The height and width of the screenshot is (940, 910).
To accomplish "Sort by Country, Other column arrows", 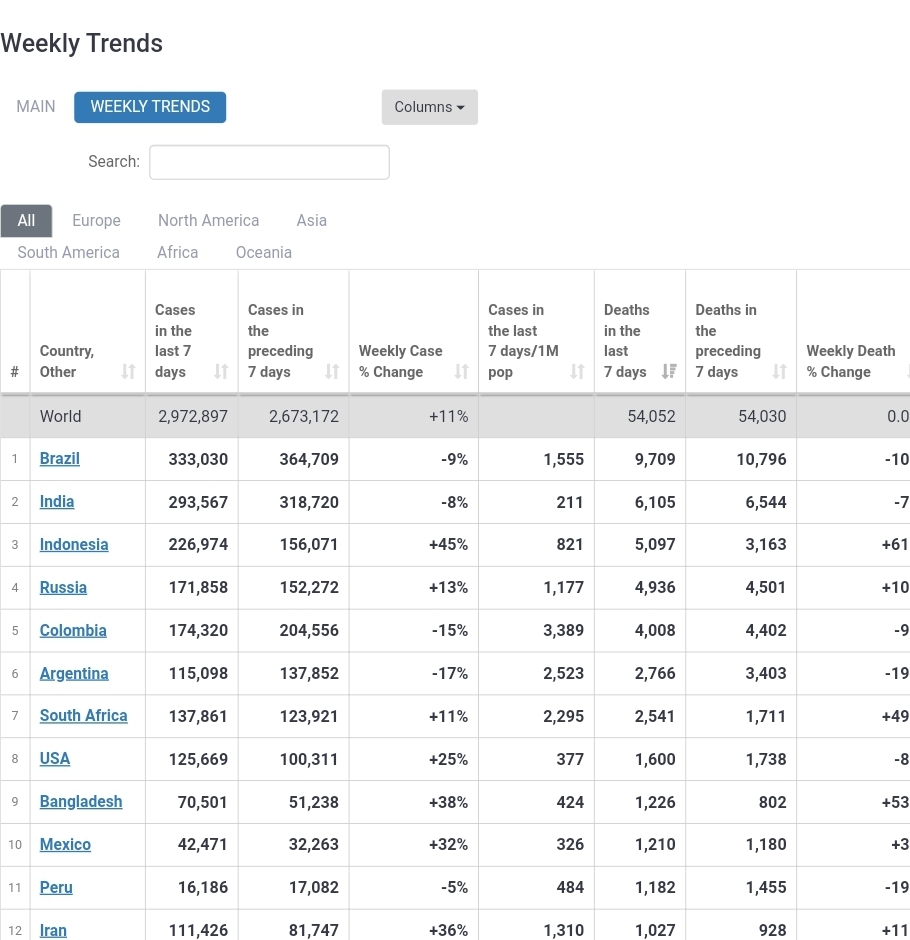I will (128, 372).
